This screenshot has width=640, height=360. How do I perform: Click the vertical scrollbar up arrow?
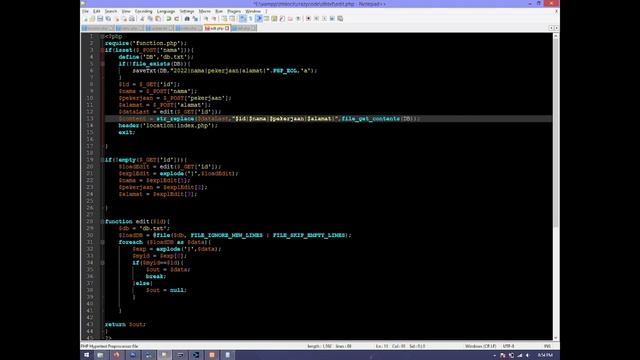(556, 36)
